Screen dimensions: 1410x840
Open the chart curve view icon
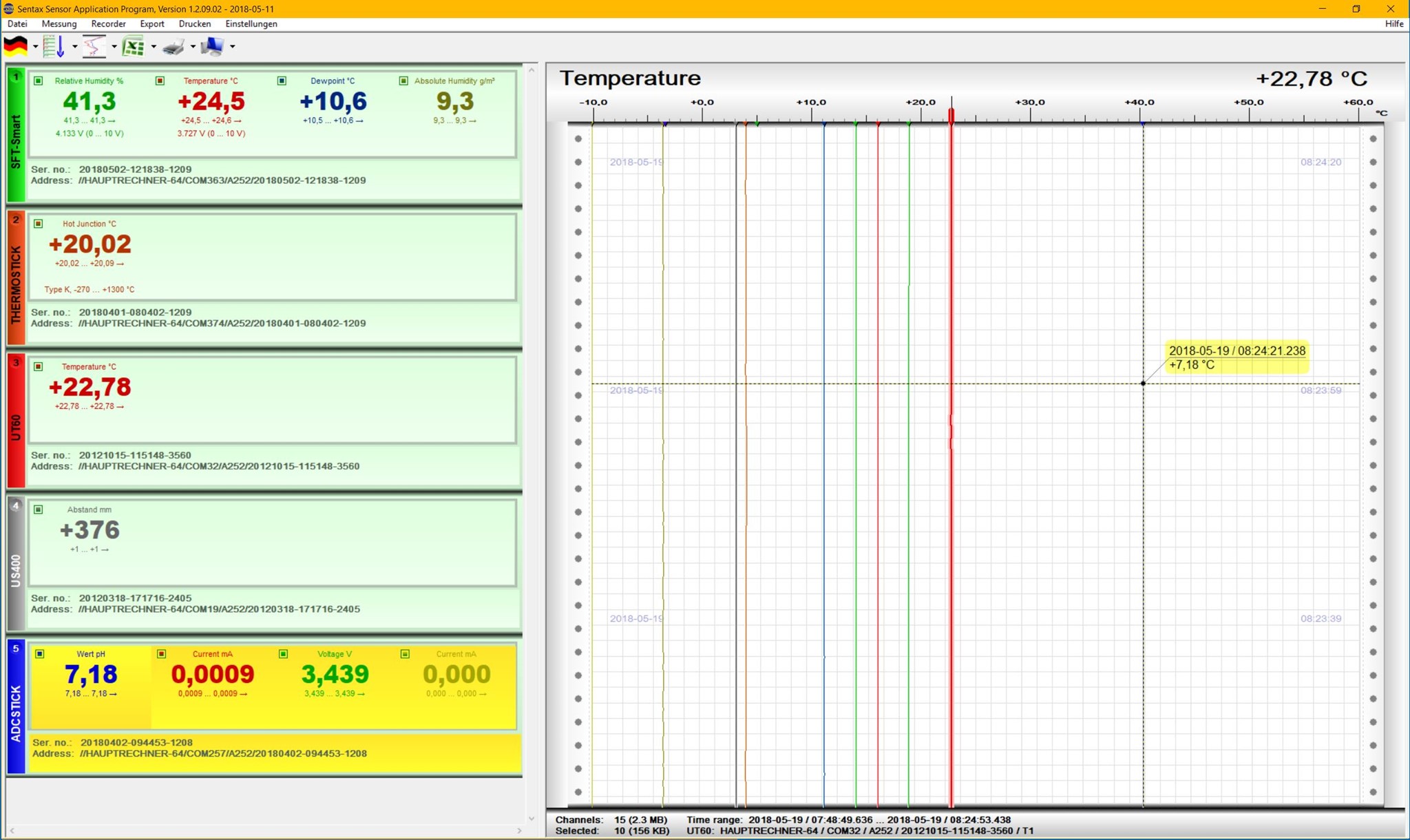coord(95,45)
